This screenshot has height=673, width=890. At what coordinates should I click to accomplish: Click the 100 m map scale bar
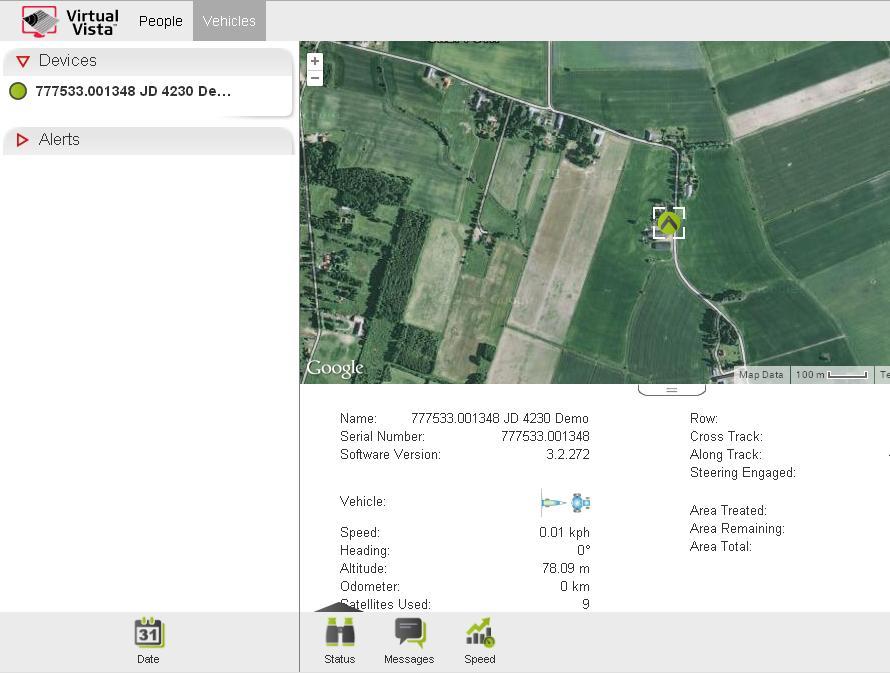pos(831,375)
